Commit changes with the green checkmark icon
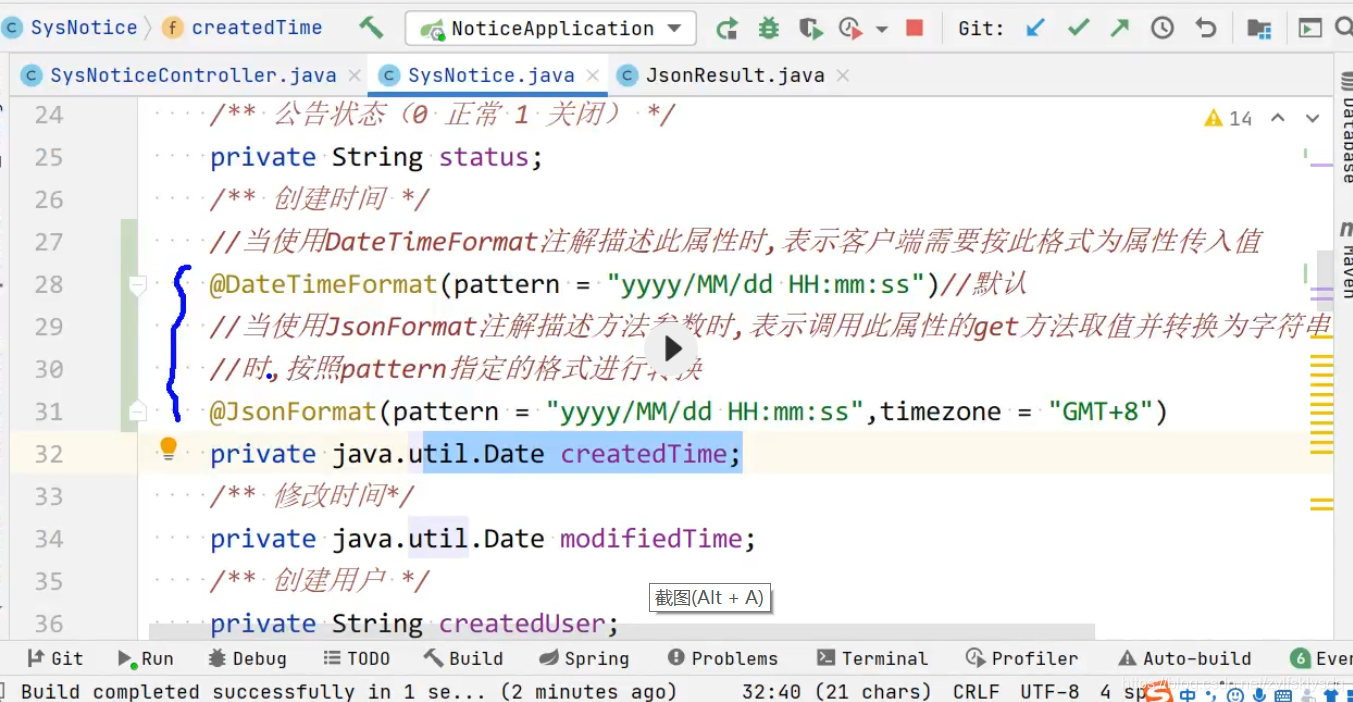 pos(1078,28)
